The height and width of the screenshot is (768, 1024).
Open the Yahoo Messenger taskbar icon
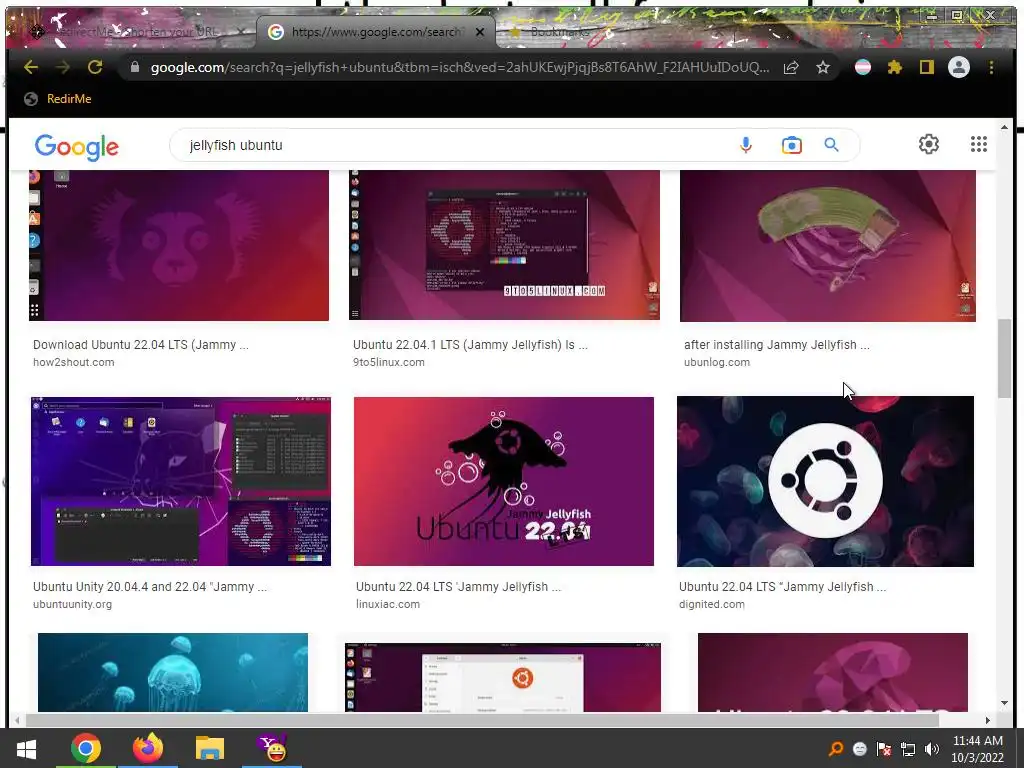(x=272, y=748)
